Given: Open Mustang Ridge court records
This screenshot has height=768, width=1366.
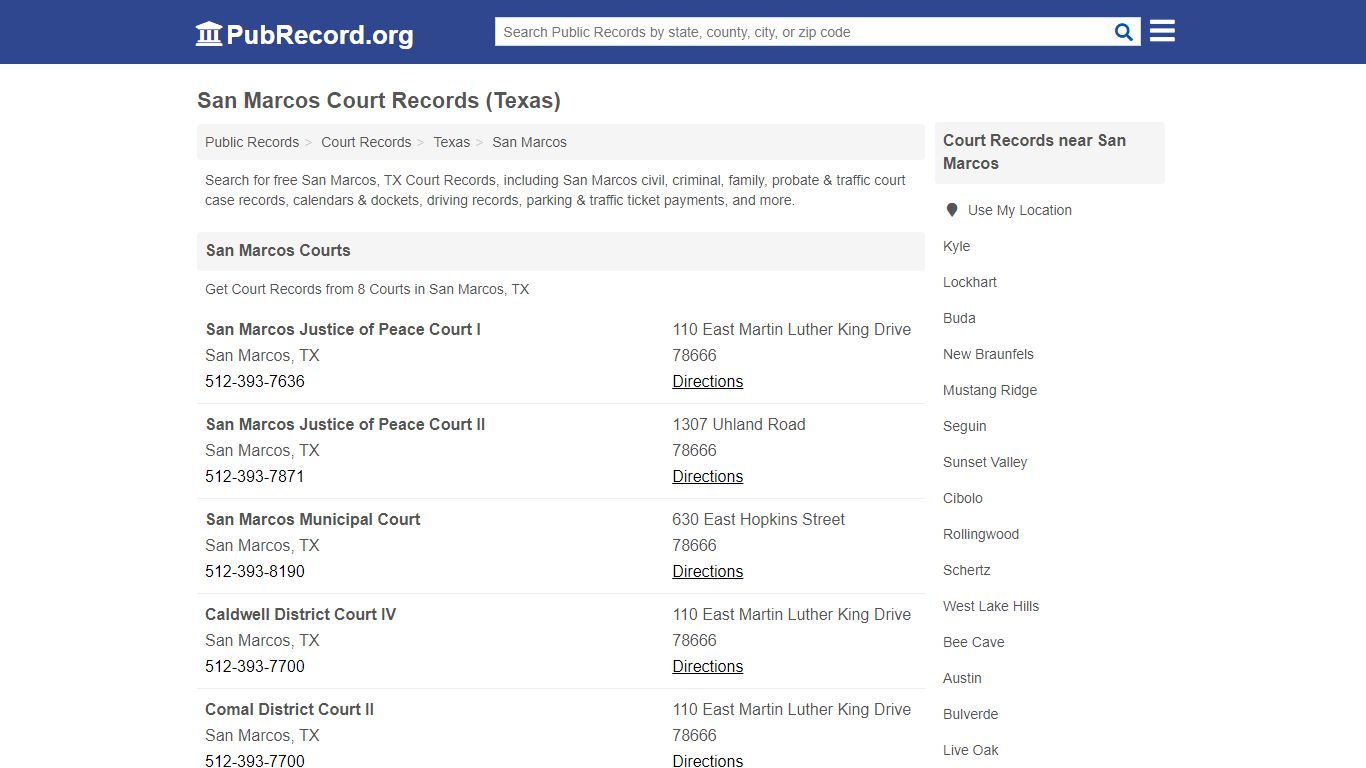Looking at the screenshot, I should click(989, 390).
